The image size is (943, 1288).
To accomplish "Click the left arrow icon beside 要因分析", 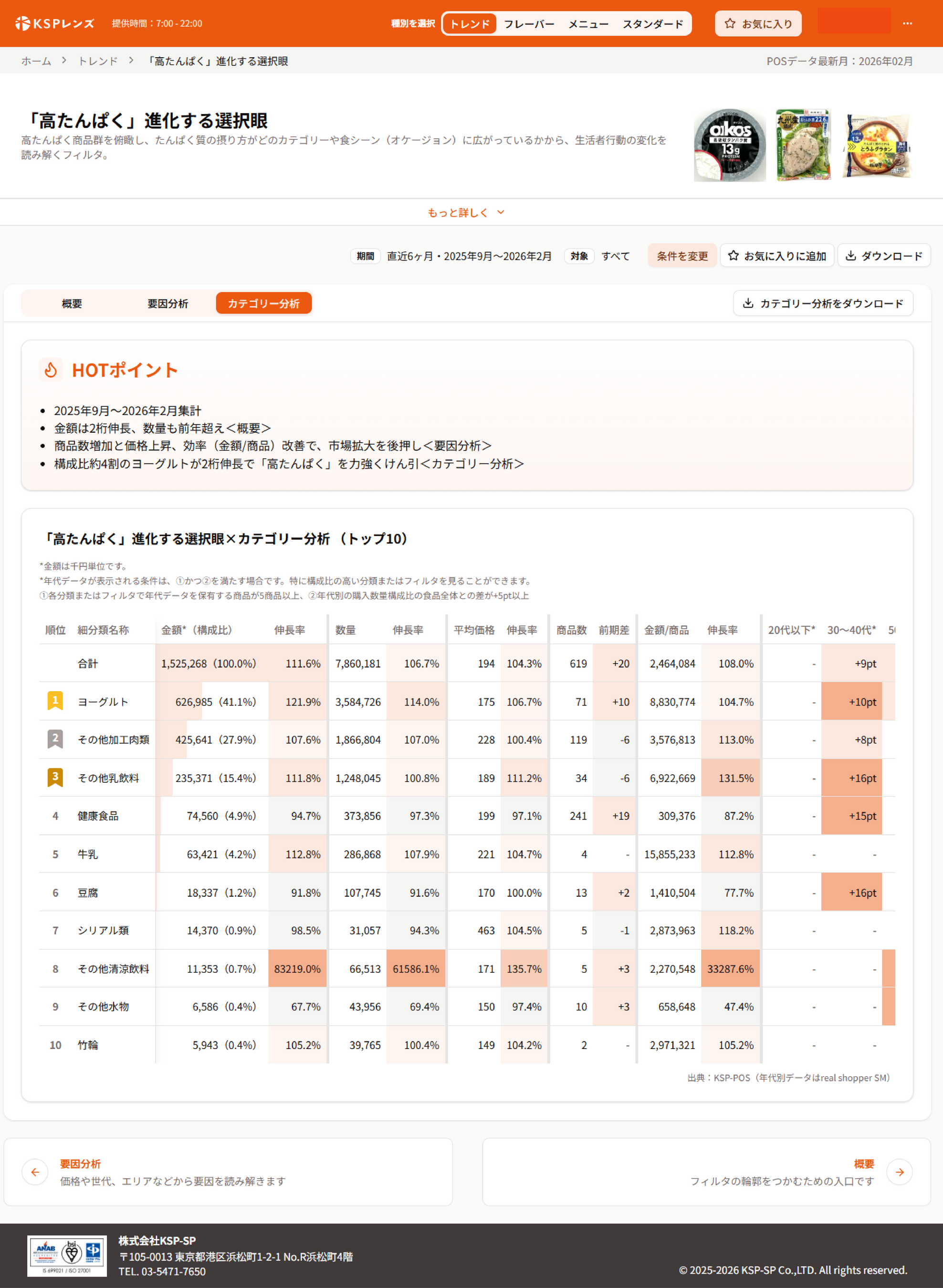I will pos(35,1172).
